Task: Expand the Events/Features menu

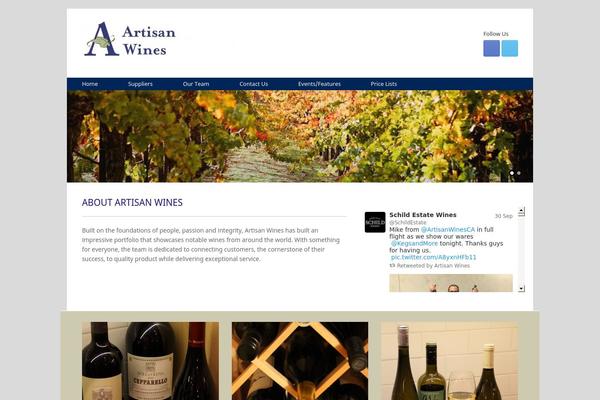Action: pos(320,84)
